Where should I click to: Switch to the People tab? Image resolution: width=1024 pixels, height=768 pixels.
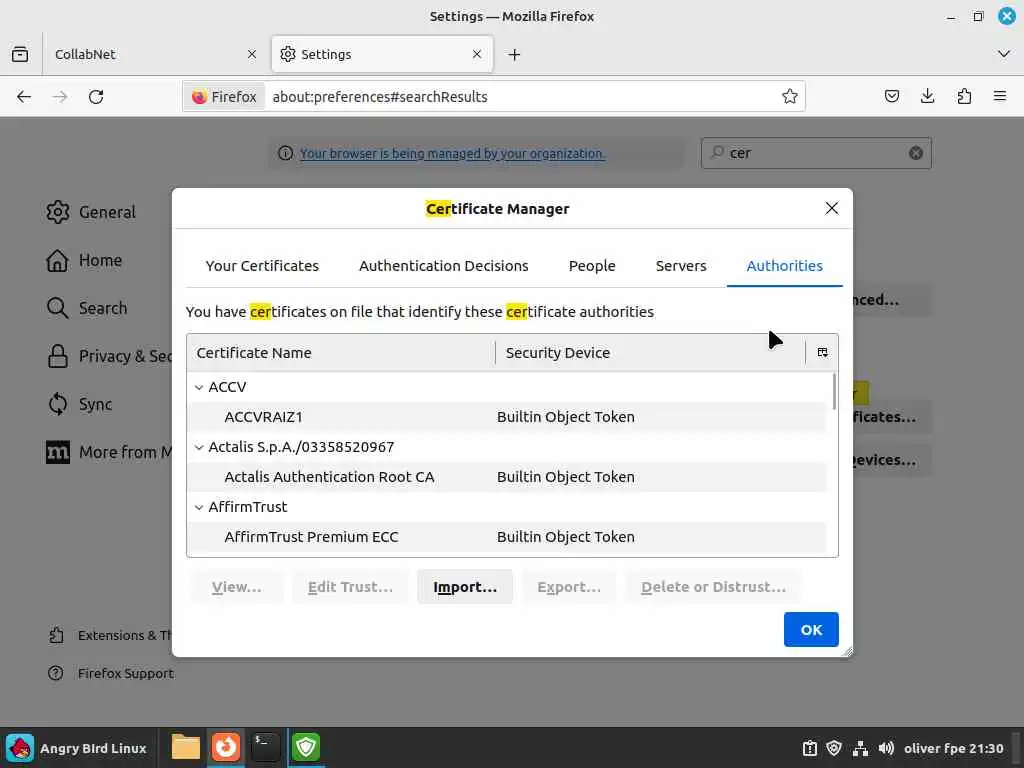592,266
